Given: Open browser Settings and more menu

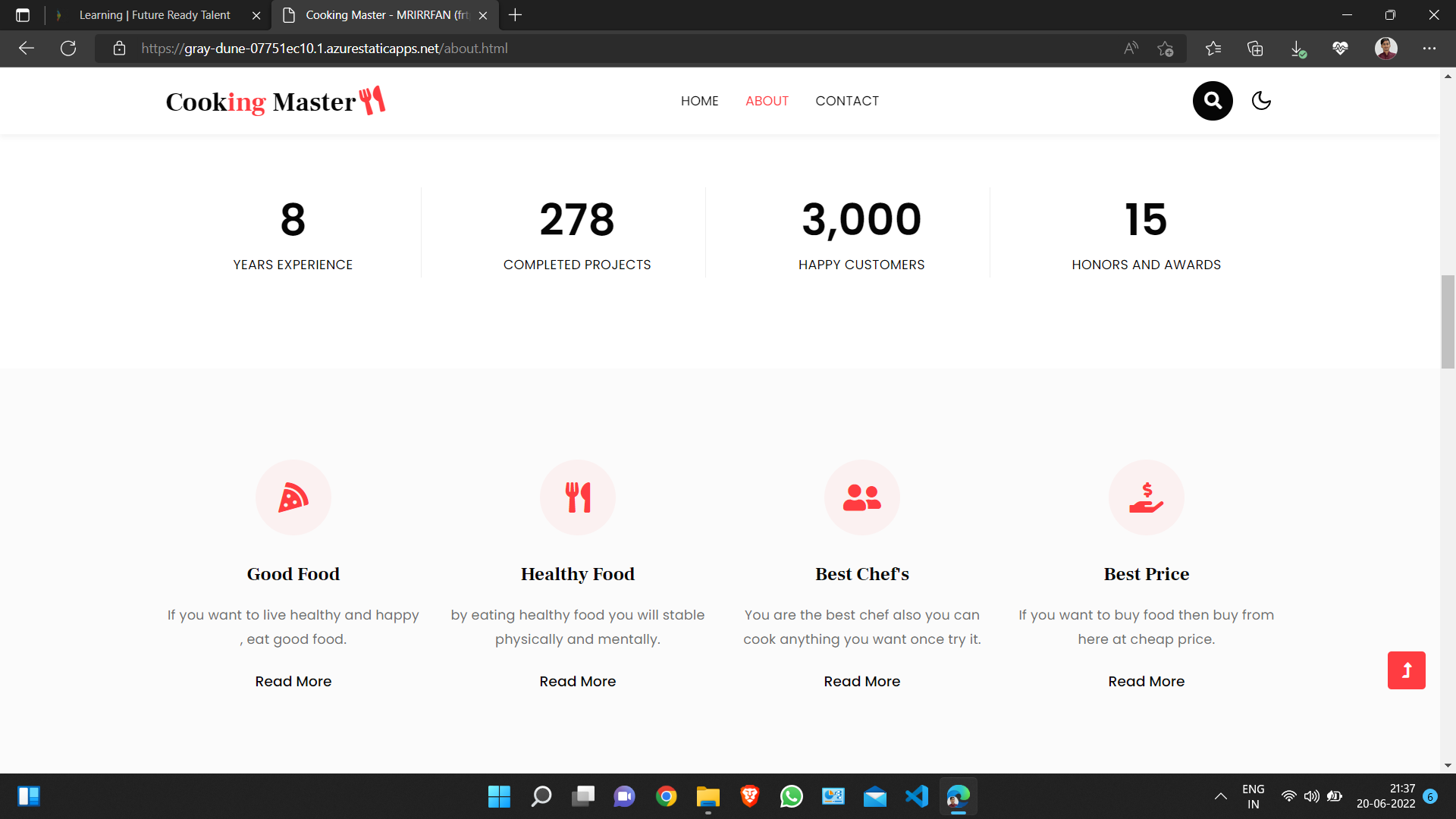Looking at the screenshot, I should pyautogui.click(x=1429, y=49).
